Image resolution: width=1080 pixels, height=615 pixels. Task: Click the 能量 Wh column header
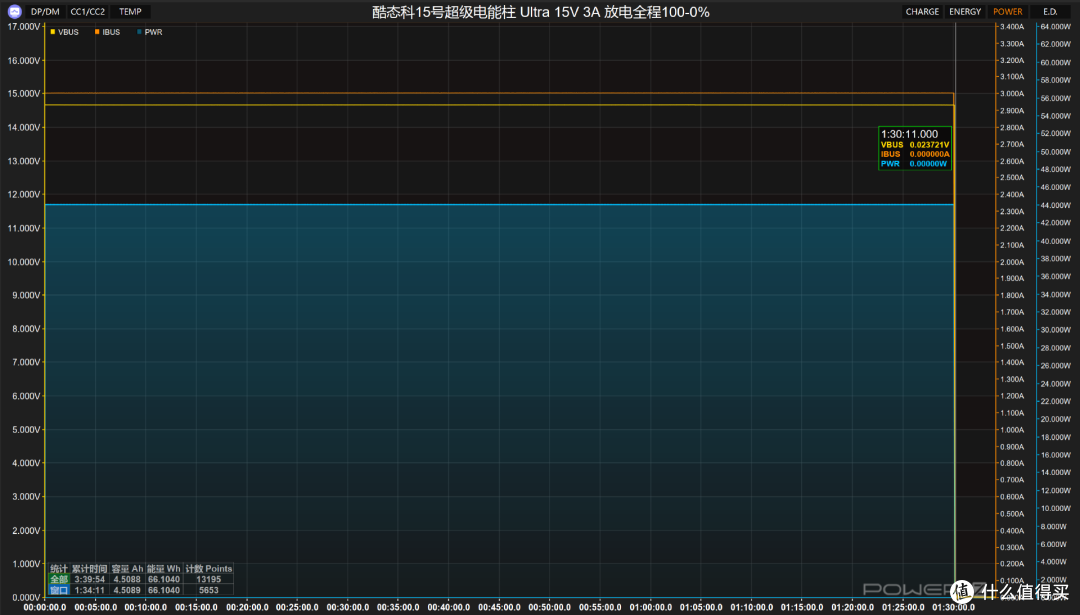coord(163,569)
